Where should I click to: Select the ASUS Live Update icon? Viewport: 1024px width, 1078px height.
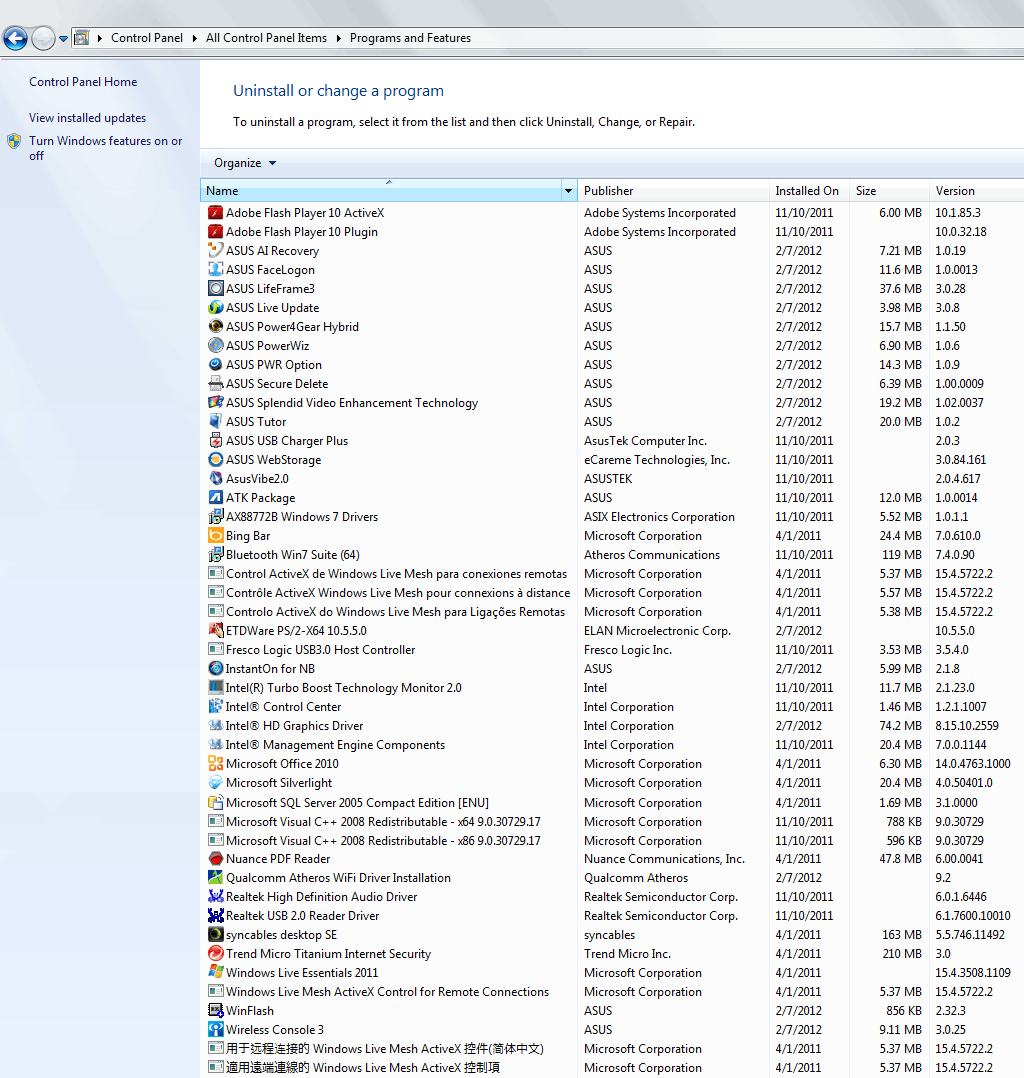click(x=216, y=307)
